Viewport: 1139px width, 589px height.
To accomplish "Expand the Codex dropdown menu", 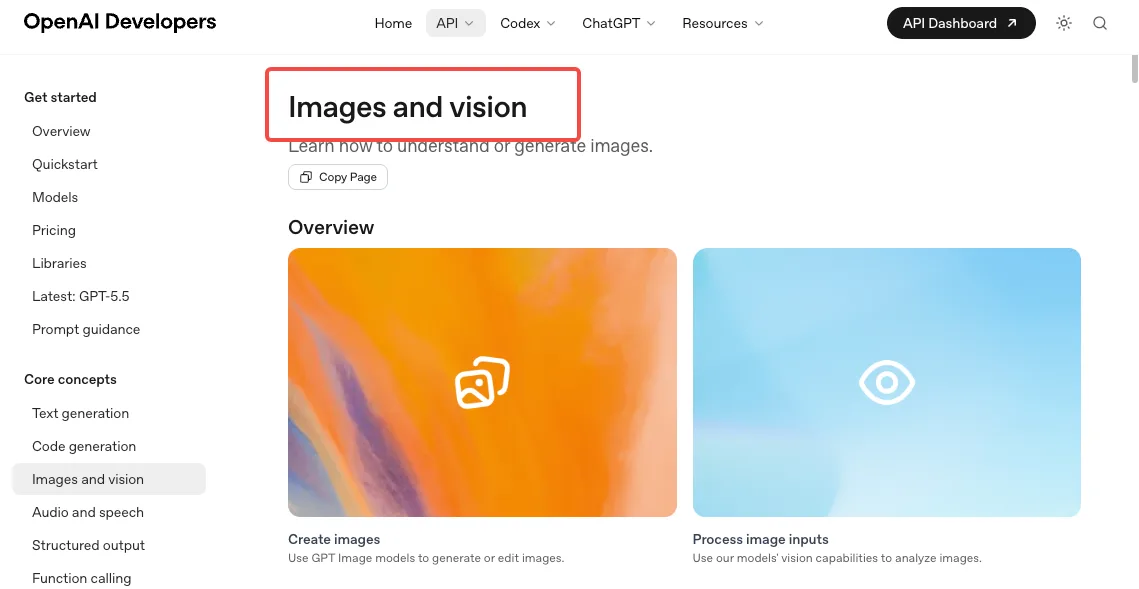I will [528, 23].
